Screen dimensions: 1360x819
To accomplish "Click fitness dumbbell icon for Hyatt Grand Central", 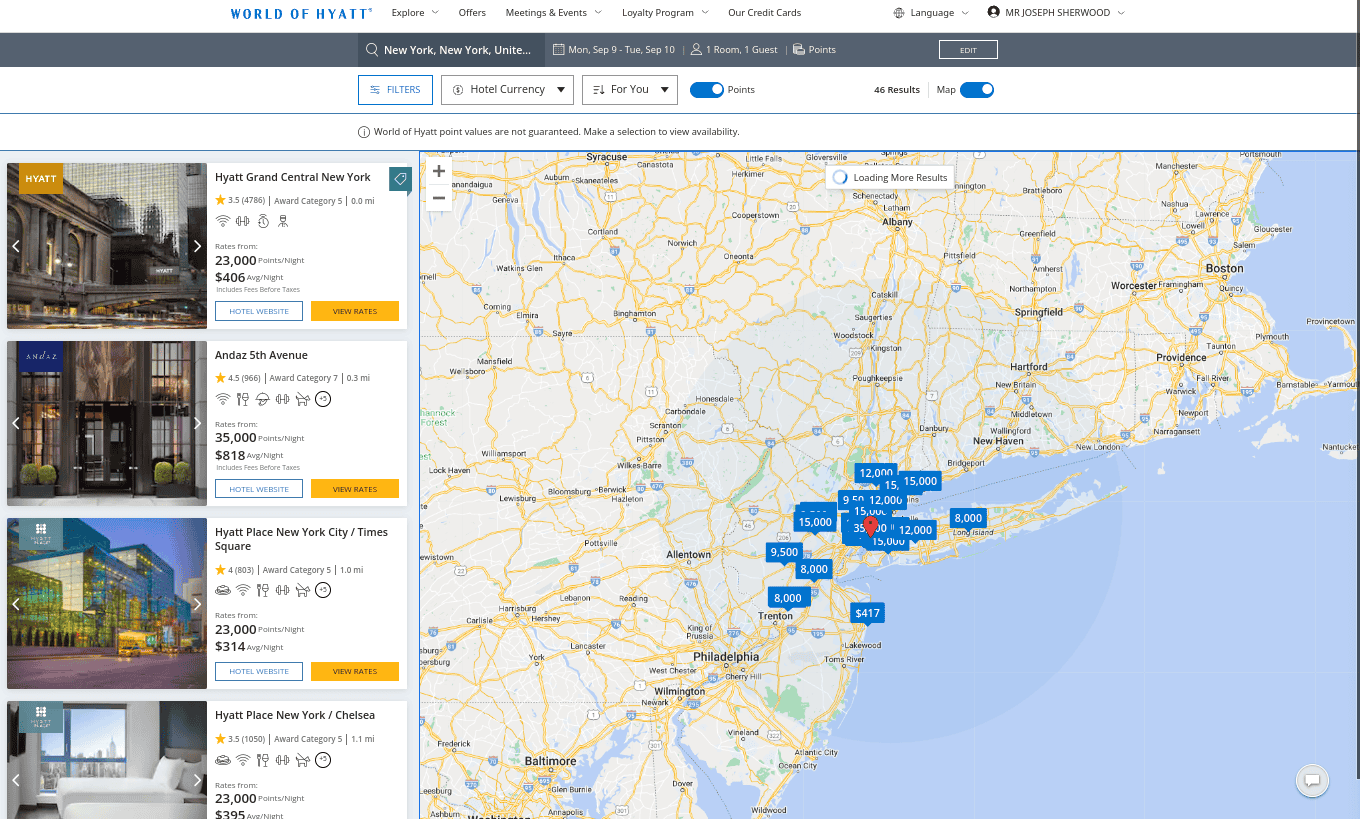I will (x=242, y=221).
